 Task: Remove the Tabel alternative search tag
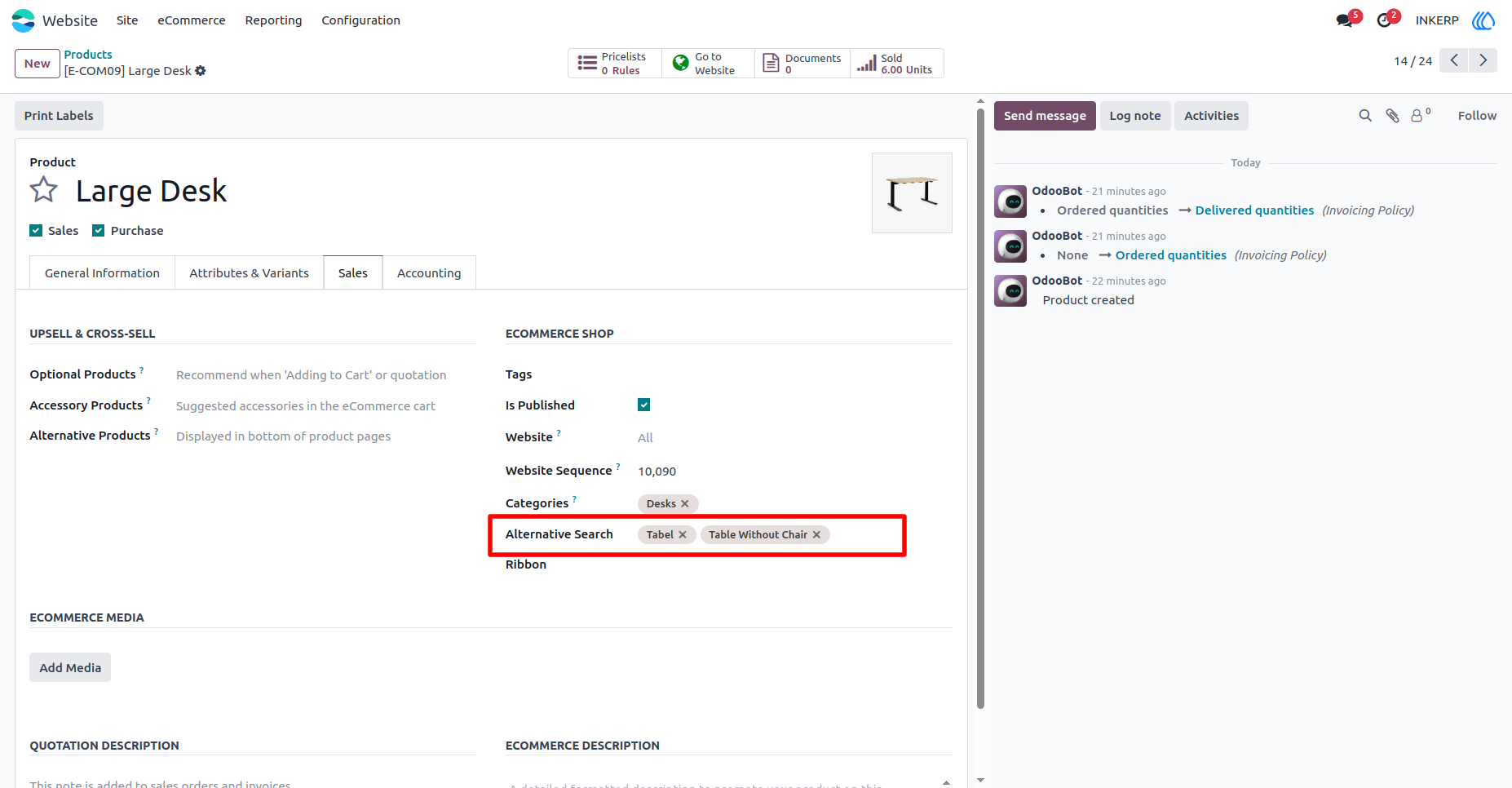683,535
